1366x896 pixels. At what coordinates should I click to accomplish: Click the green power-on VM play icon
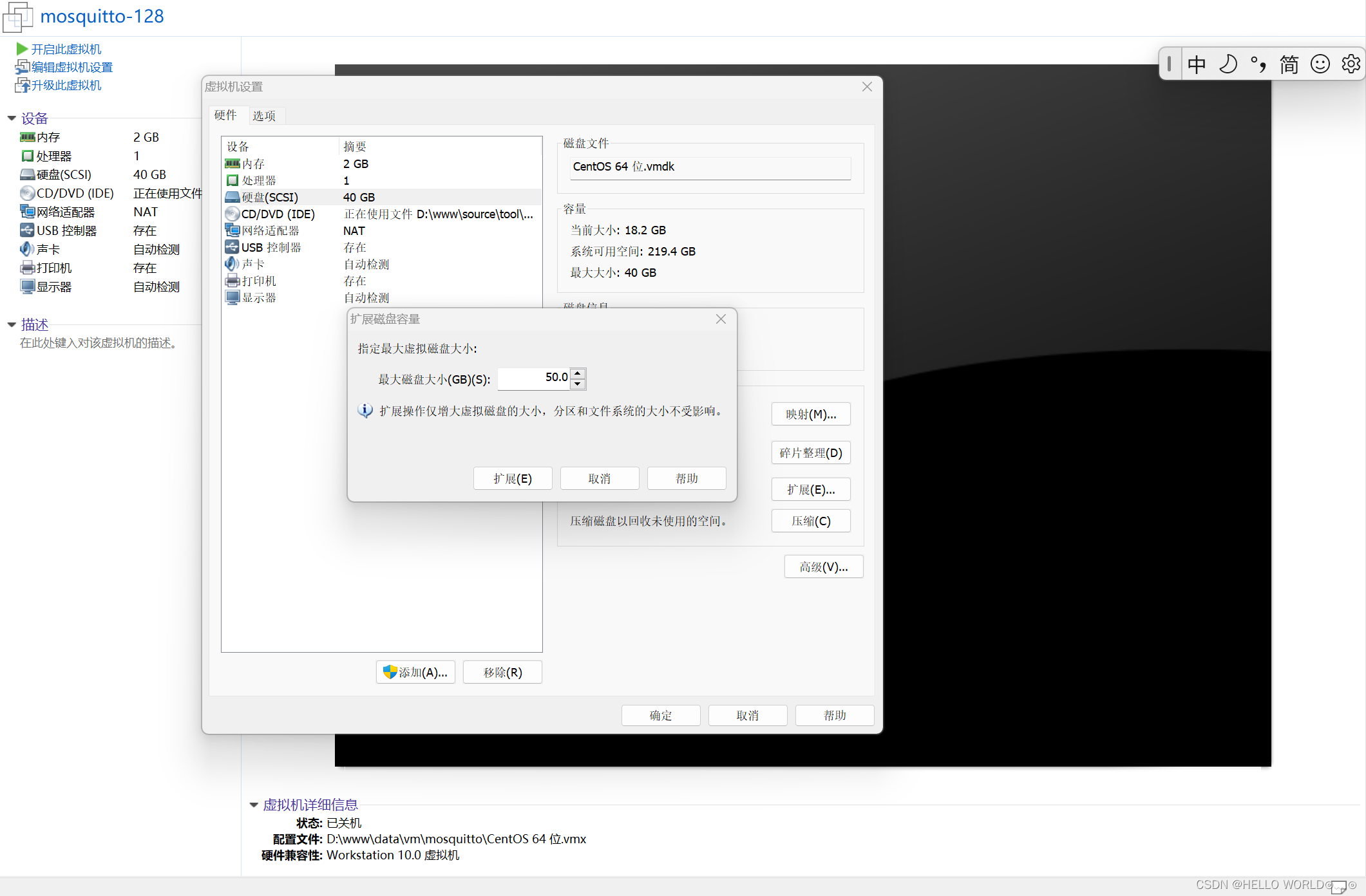22,49
